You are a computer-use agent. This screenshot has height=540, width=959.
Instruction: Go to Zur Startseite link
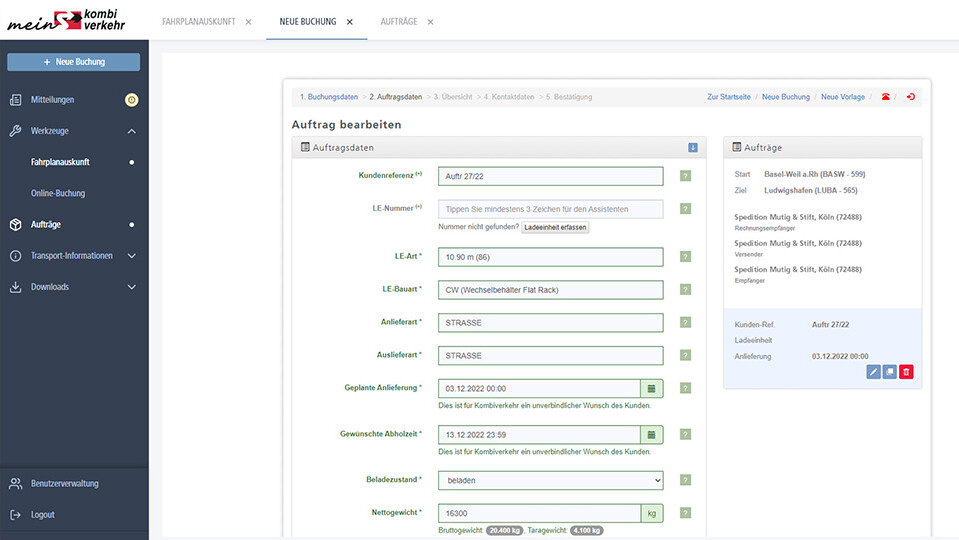(x=728, y=97)
